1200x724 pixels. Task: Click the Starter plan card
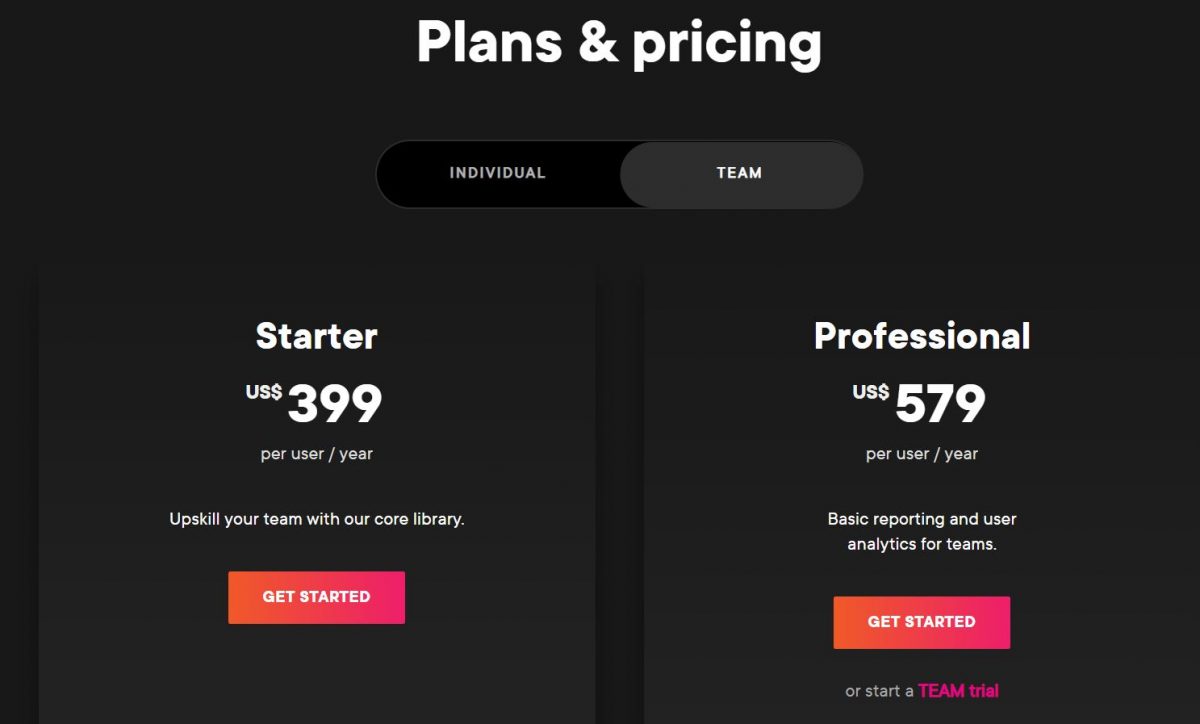(x=316, y=480)
